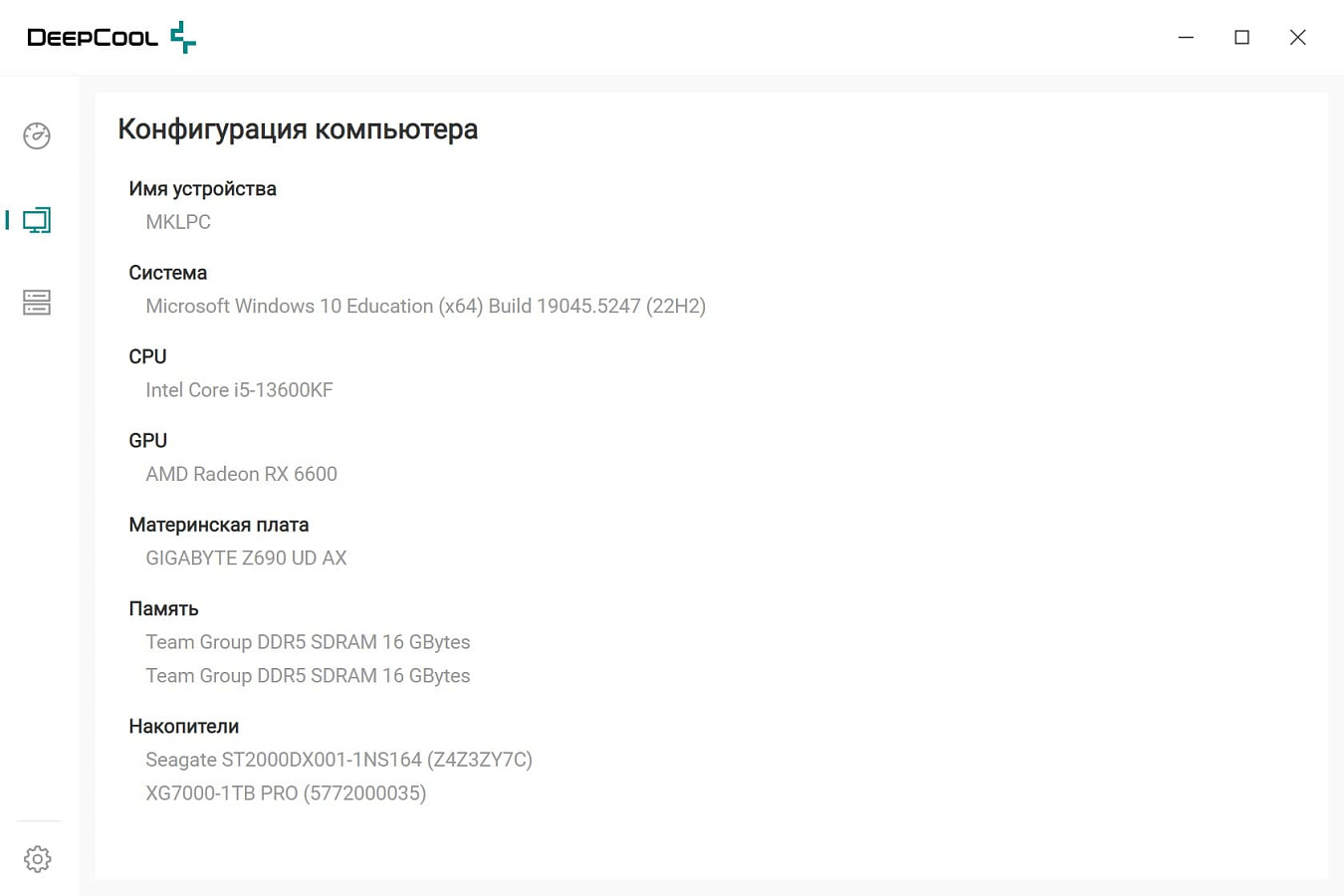Click the device name MKLPC
Image resolution: width=1344 pixels, height=896 pixels.
pos(178,222)
